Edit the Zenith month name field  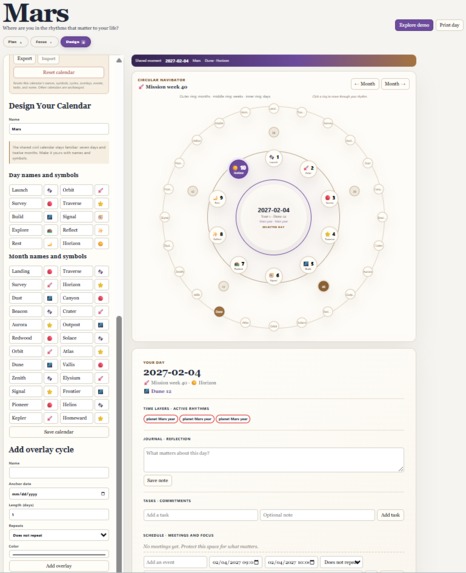pos(25,378)
